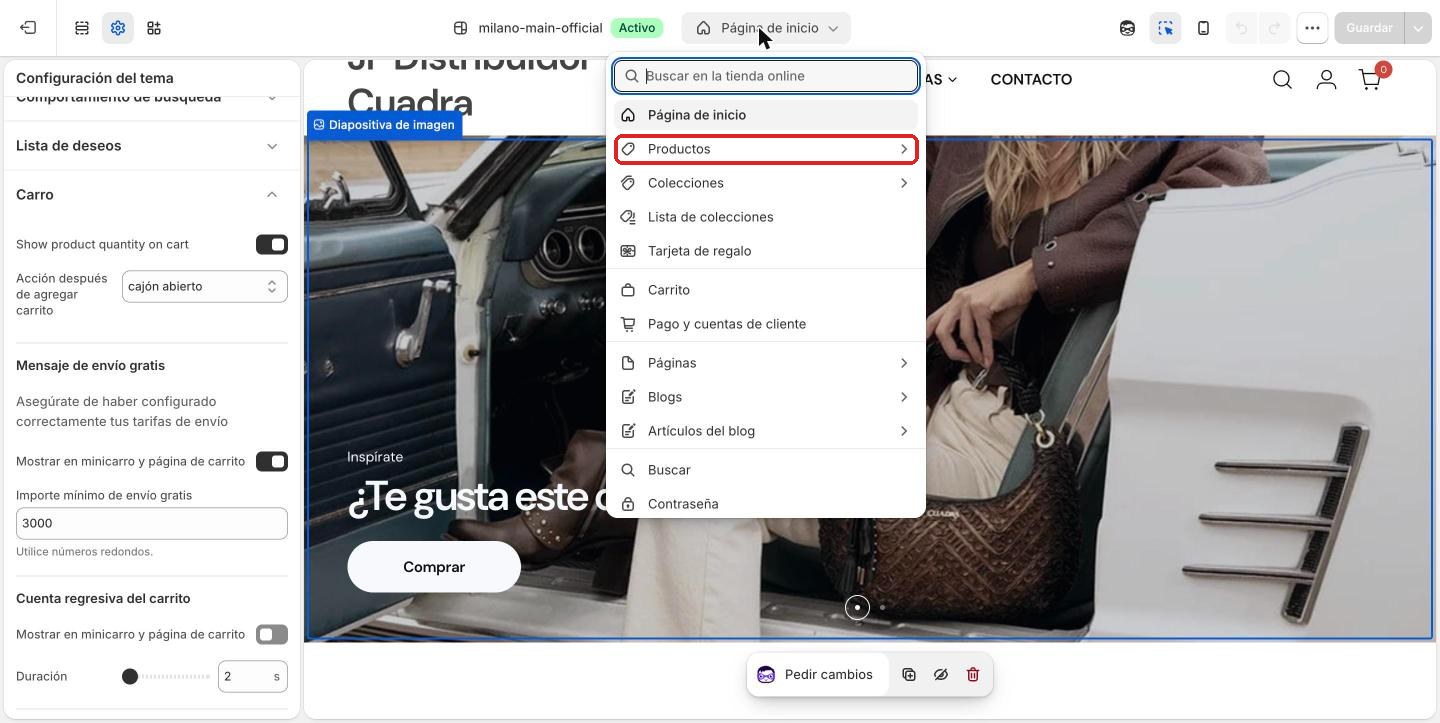Collapse the Carro section

coord(152,195)
